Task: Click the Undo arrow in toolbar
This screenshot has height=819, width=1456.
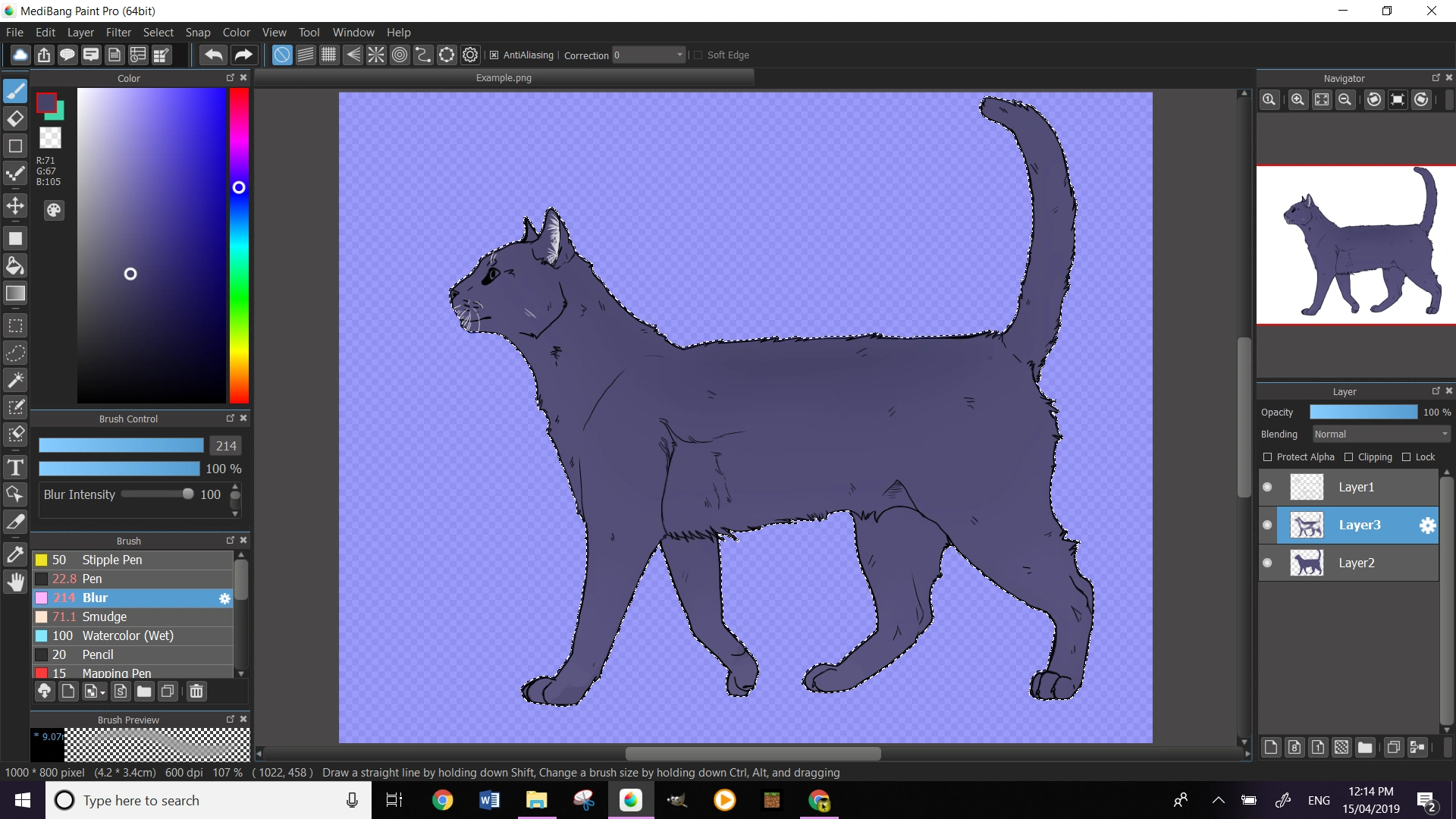Action: 214,55
